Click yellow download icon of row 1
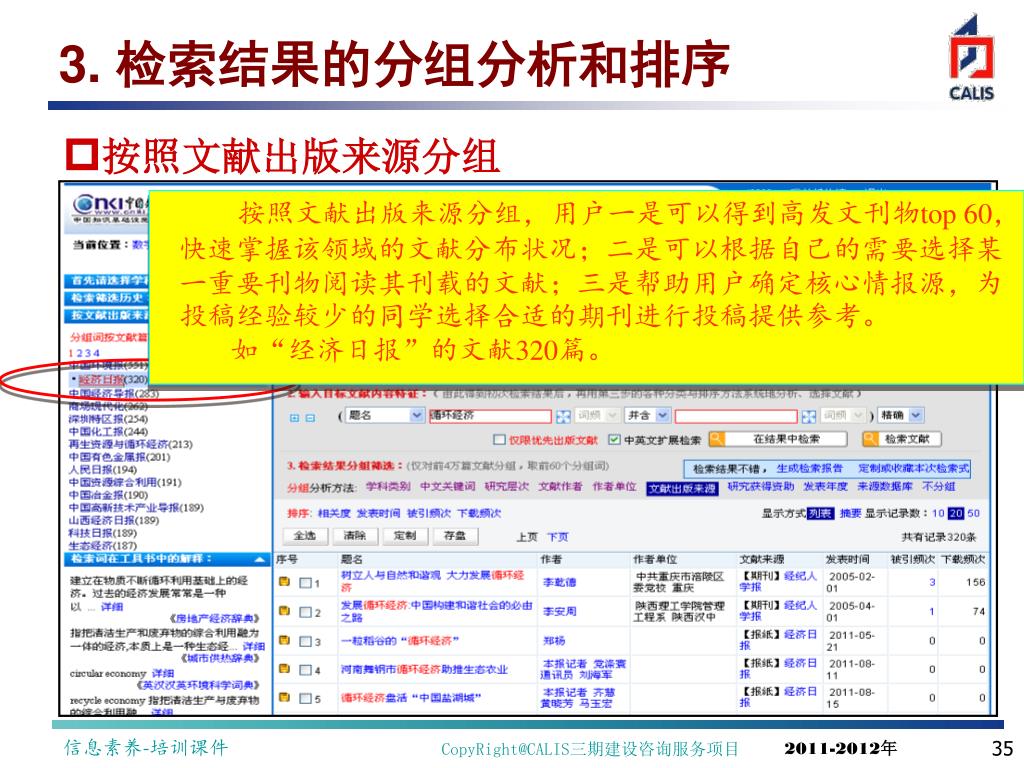 click(284, 581)
